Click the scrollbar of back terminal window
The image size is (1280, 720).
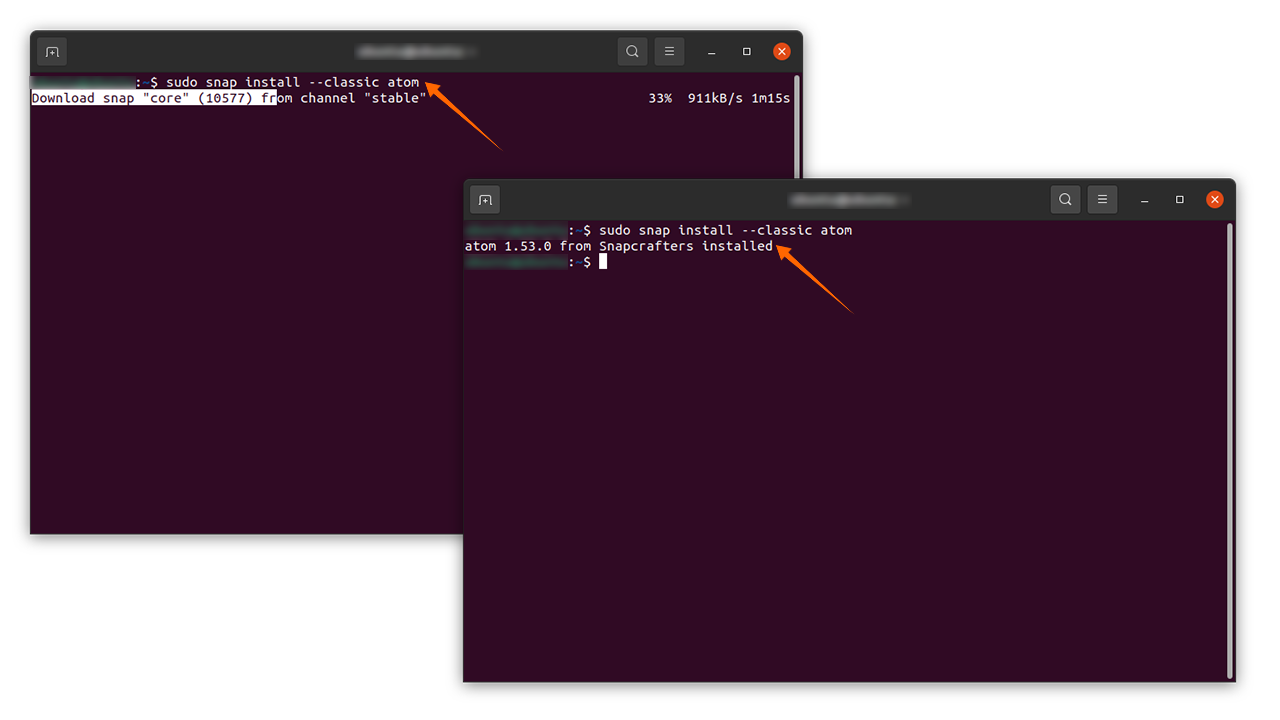pyautogui.click(x=797, y=125)
